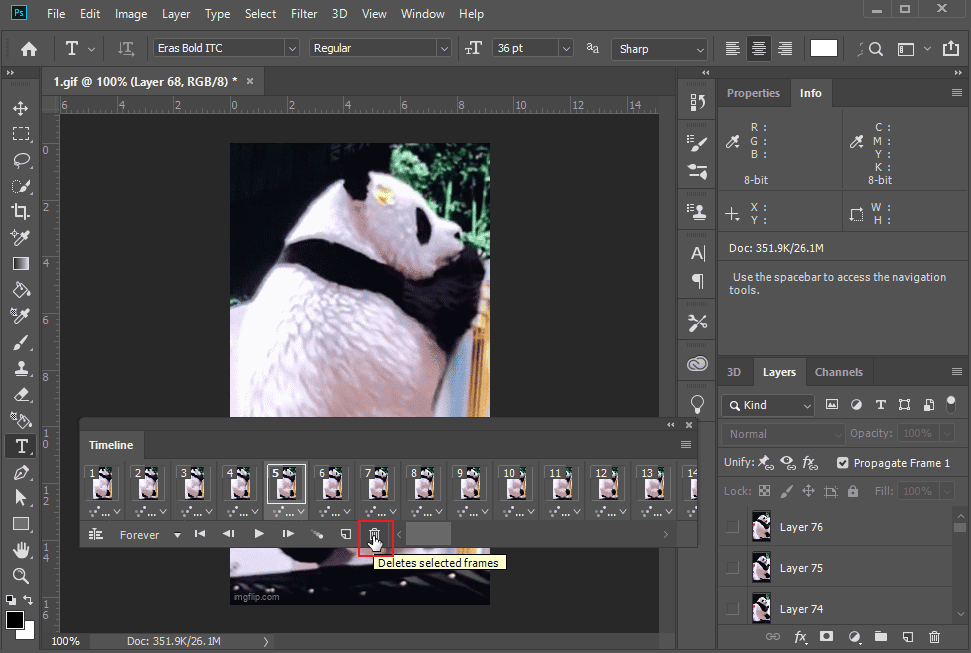
Task: Select frame 5 in the Timeline
Action: pos(287,485)
